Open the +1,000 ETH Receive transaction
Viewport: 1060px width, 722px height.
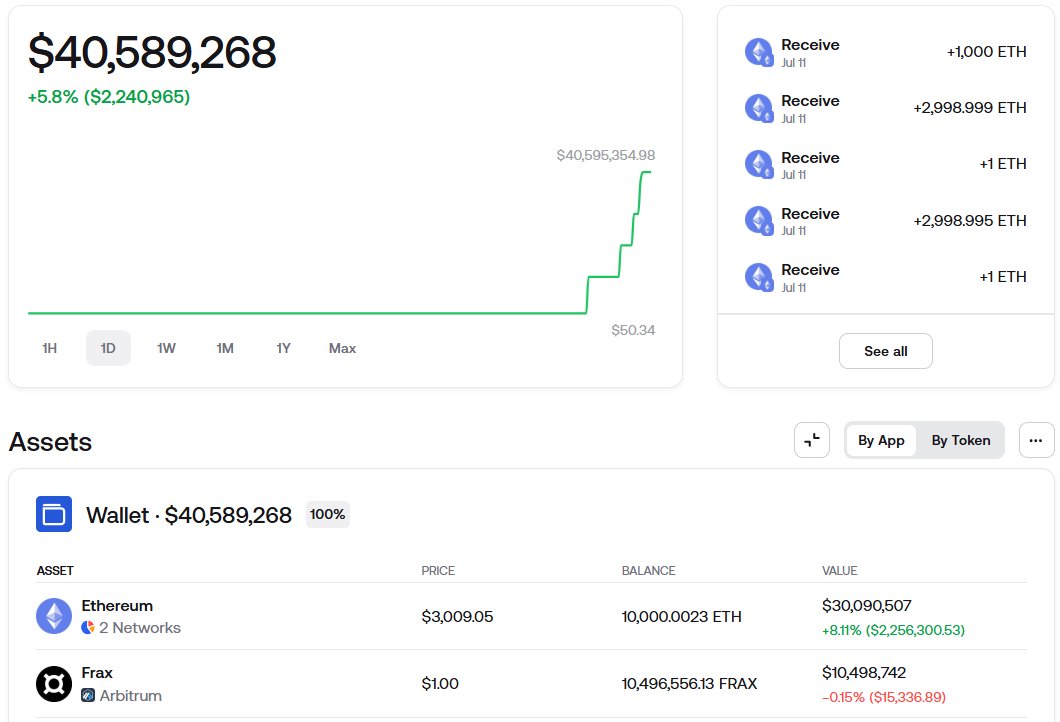(x=886, y=52)
